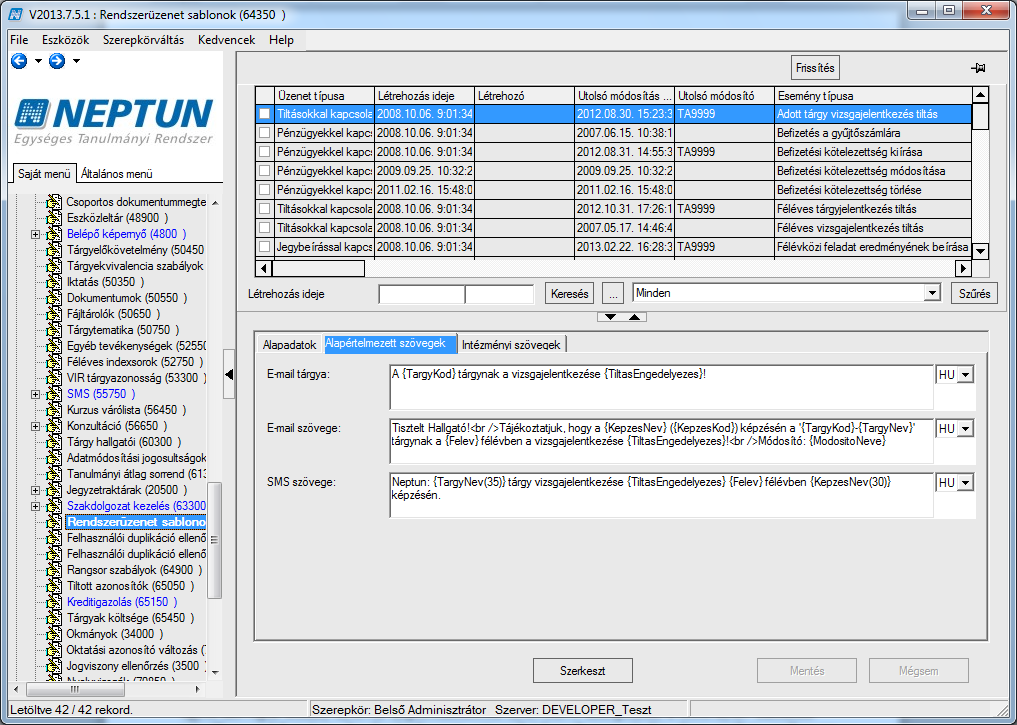Click the left-arrow handle that collapses the menu panel

pyautogui.click(x=229, y=374)
